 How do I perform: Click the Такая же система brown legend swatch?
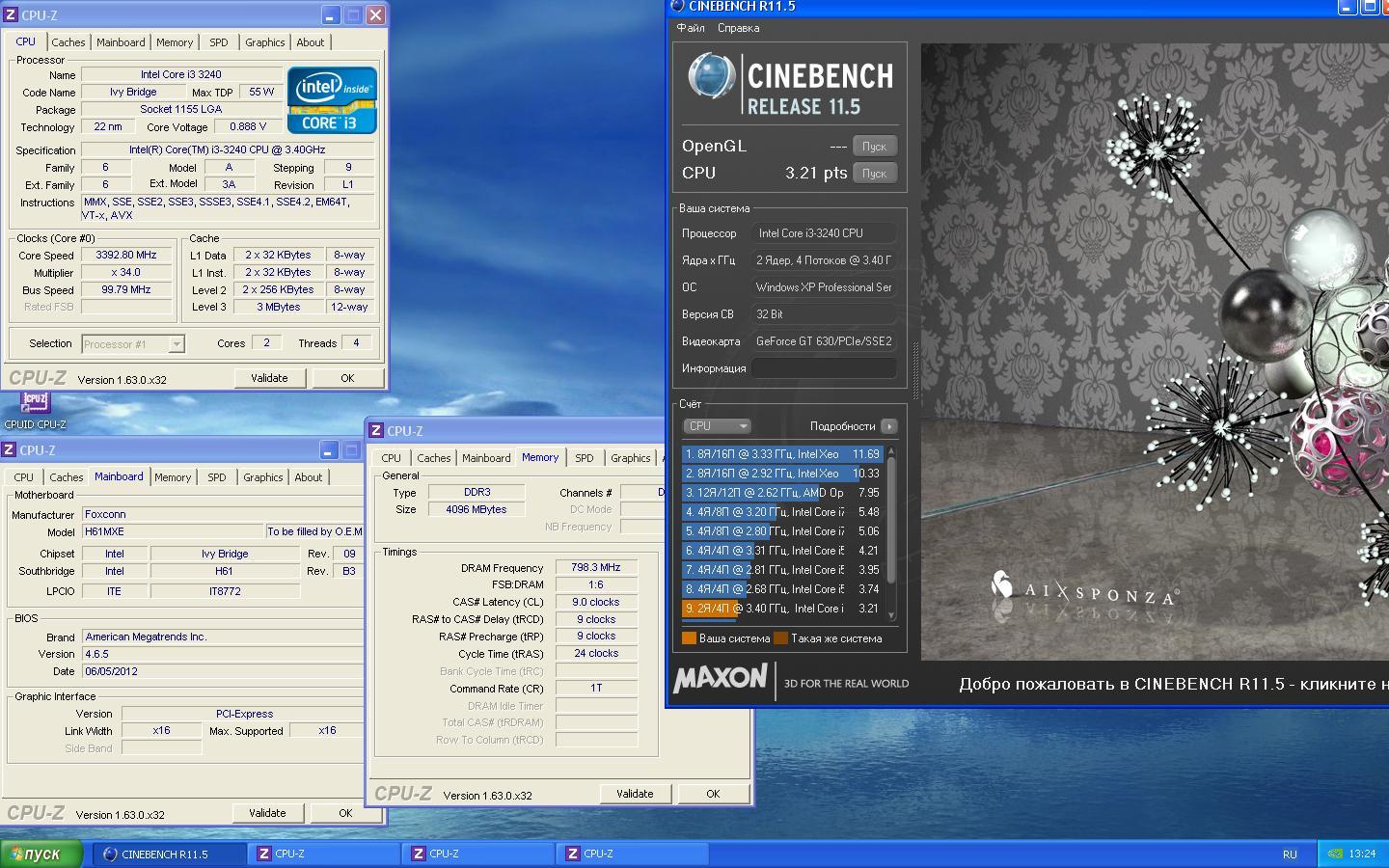[780, 638]
